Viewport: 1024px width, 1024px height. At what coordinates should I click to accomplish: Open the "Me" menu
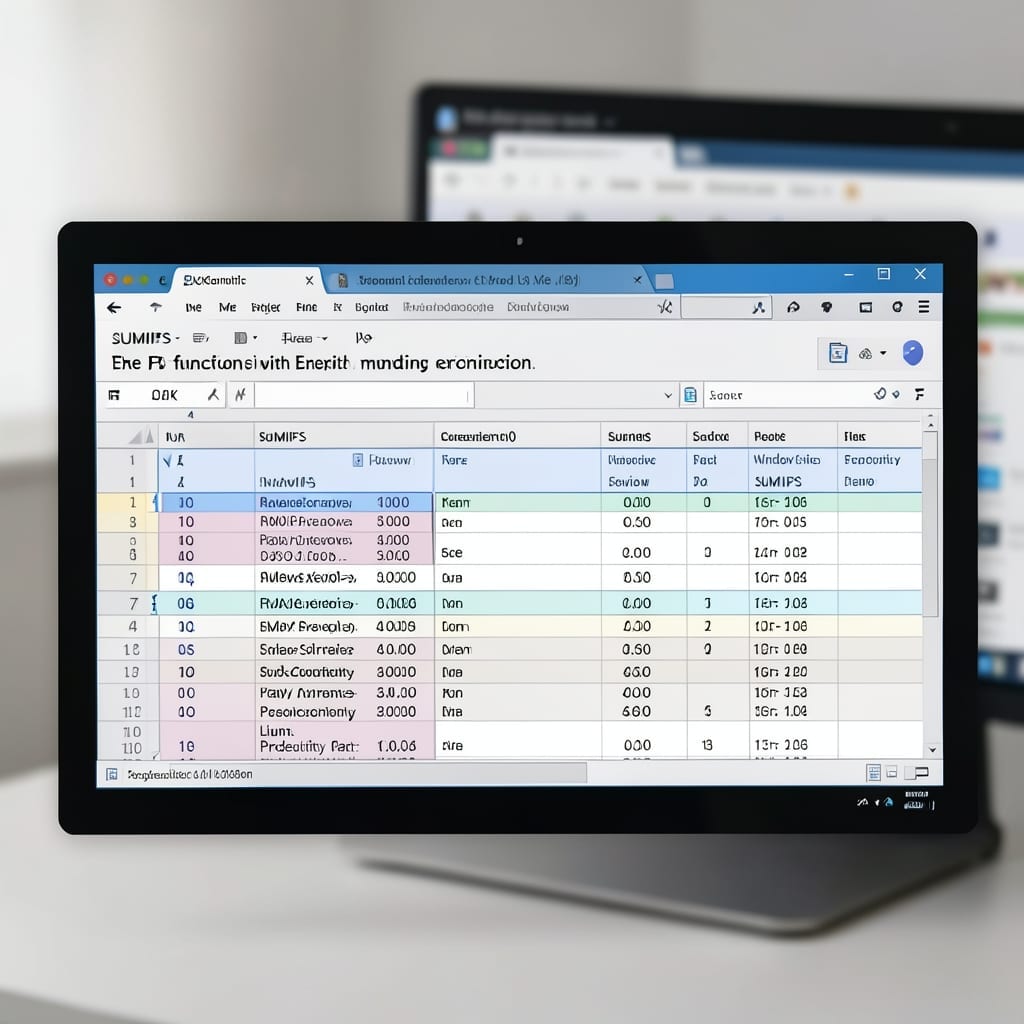(227, 307)
